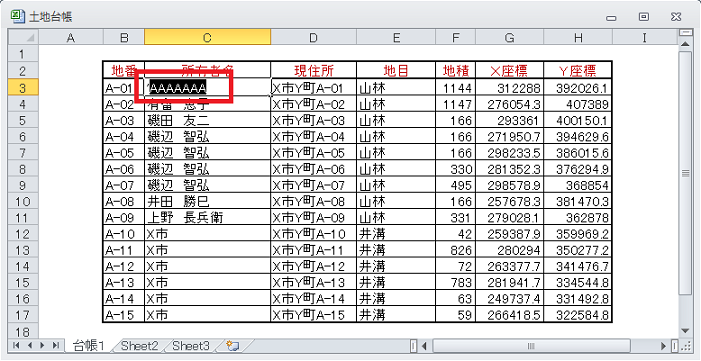Select X市 owner cell in row 14
Viewport: 701px width, 361px height.
[x=207, y=266]
